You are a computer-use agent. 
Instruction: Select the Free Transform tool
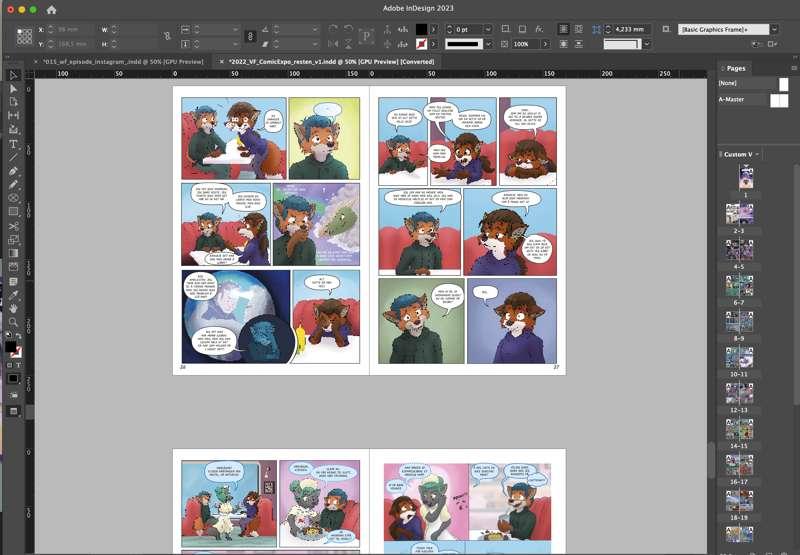tap(13, 239)
